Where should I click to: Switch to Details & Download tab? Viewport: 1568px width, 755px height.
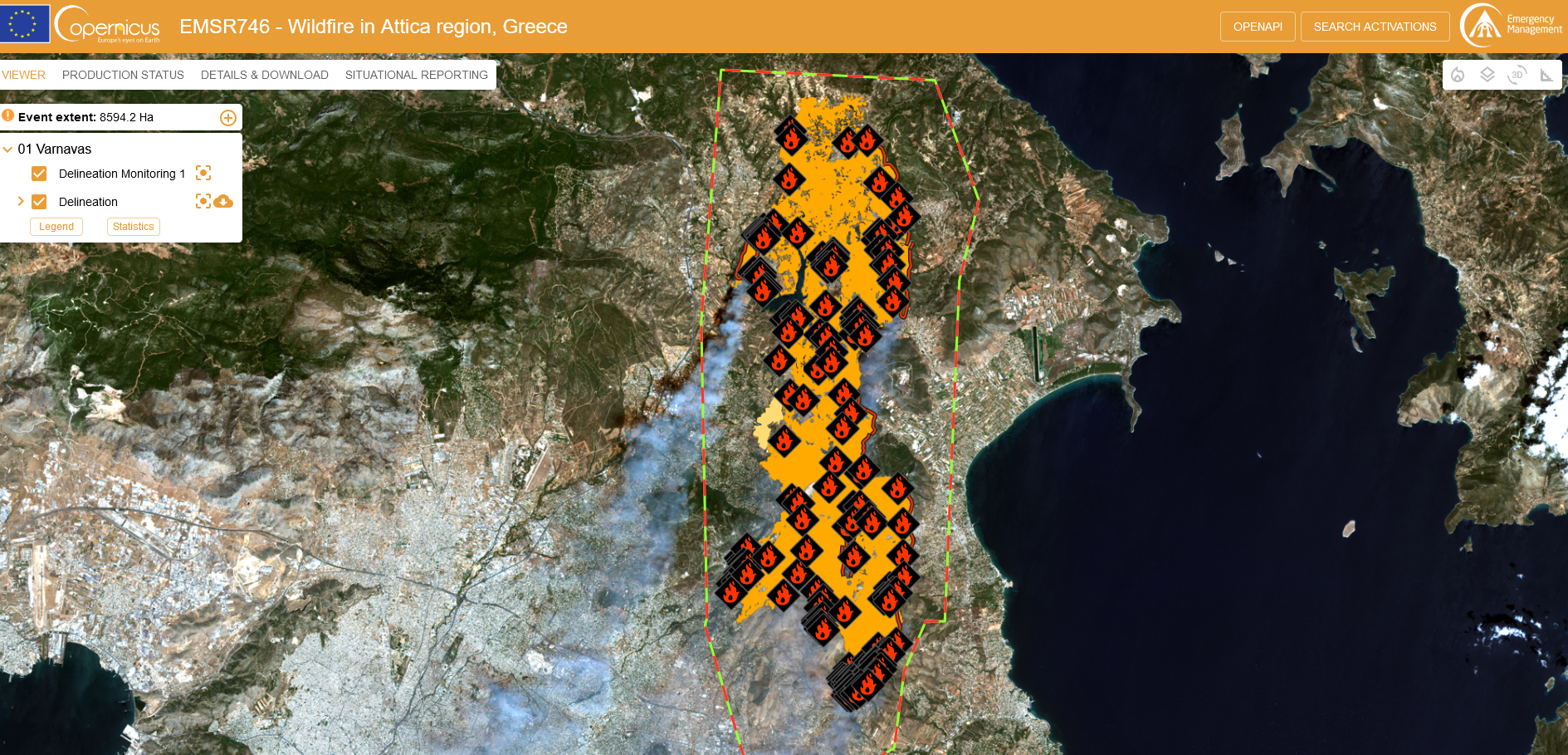pos(264,75)
